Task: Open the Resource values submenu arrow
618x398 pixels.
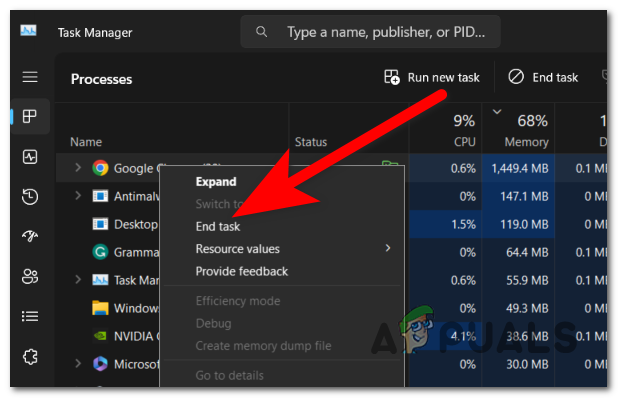Action: (388, 248)
